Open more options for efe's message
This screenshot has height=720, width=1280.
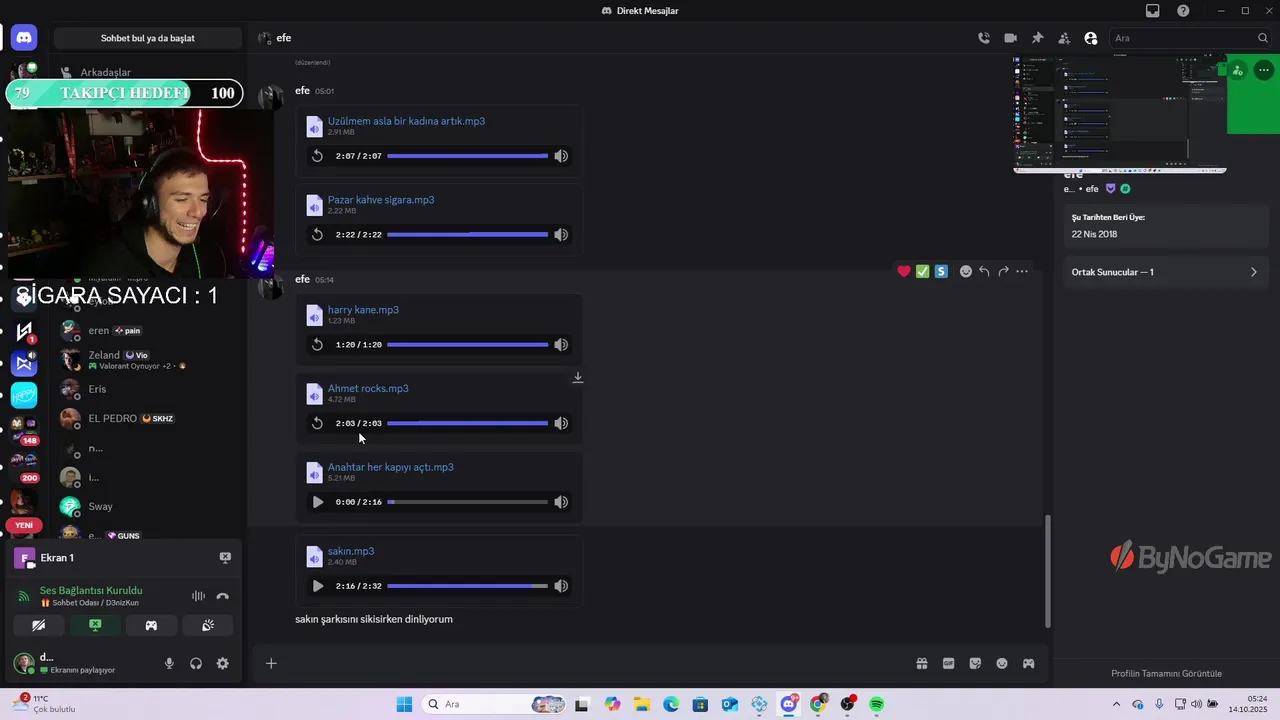1022,271
